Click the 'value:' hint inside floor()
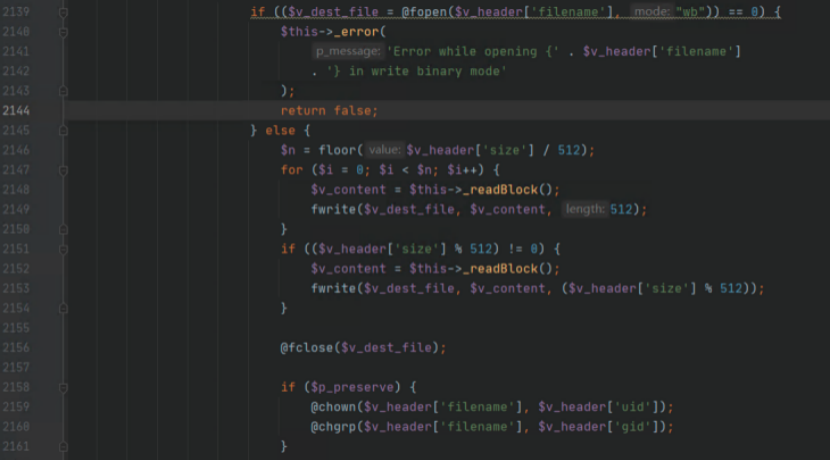Screen dimensions: 830x462 pyautogui.click(x=384, y=150)
